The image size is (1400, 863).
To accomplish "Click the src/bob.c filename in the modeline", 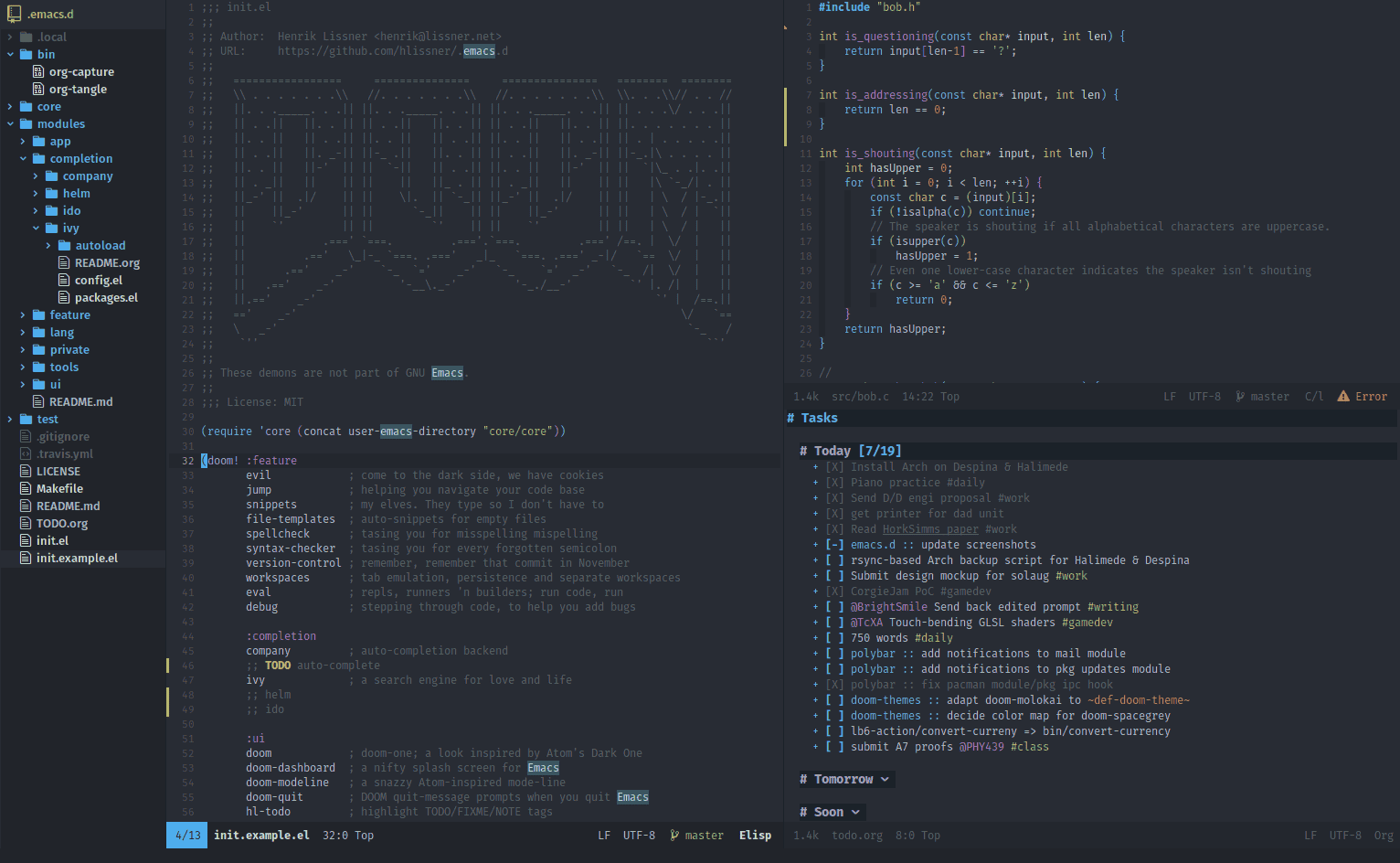I will (859, 396).
